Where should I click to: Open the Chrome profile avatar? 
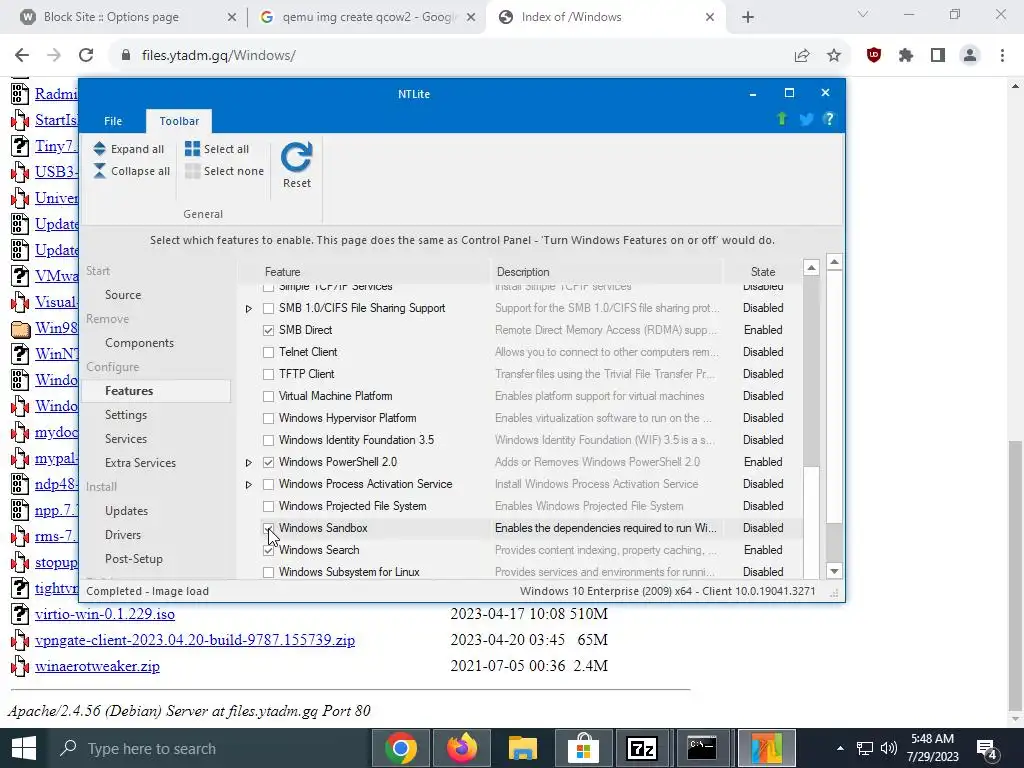(x=970, y=56)
